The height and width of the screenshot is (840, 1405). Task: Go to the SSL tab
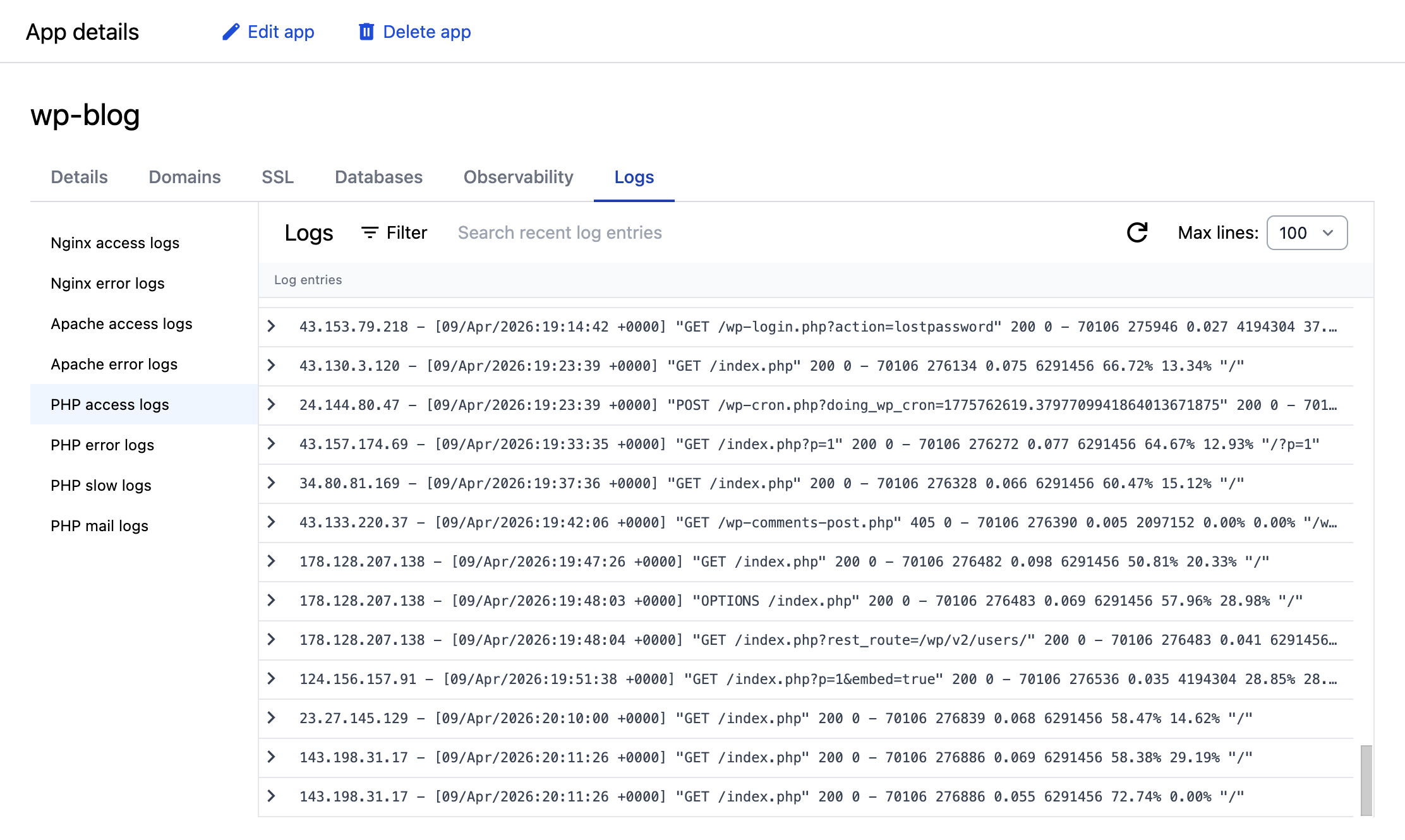click(x=277, y=177)
